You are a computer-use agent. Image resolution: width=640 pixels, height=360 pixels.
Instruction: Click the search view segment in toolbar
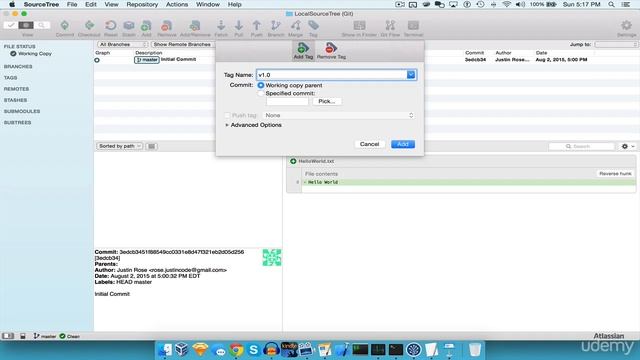(42, 25)
